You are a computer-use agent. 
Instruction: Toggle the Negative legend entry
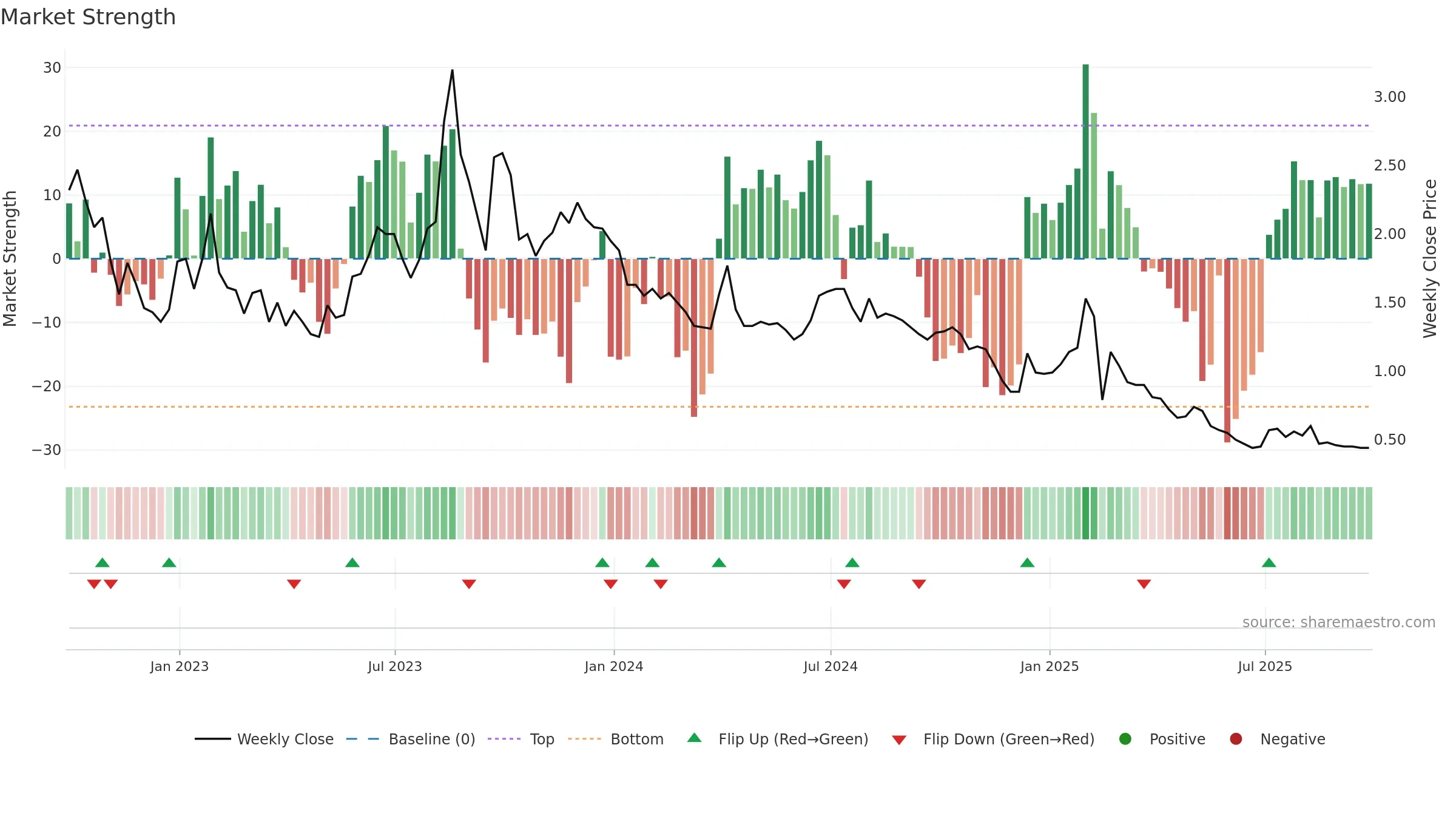click(x=1277, y=739)
